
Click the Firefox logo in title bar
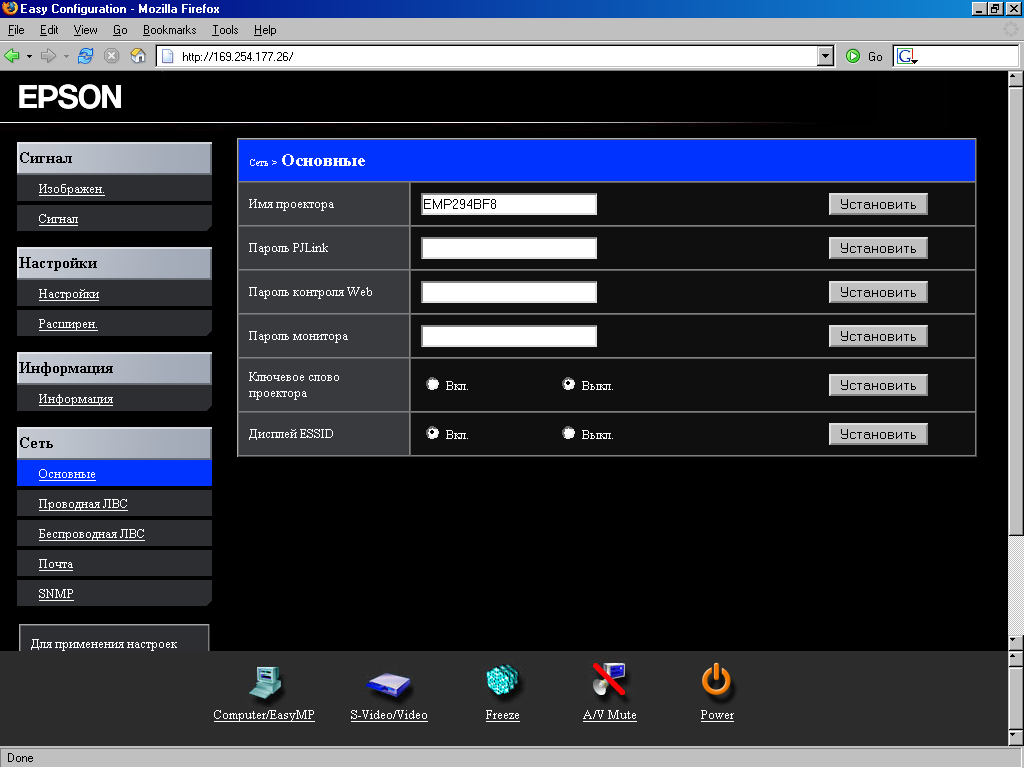[10, 8]
